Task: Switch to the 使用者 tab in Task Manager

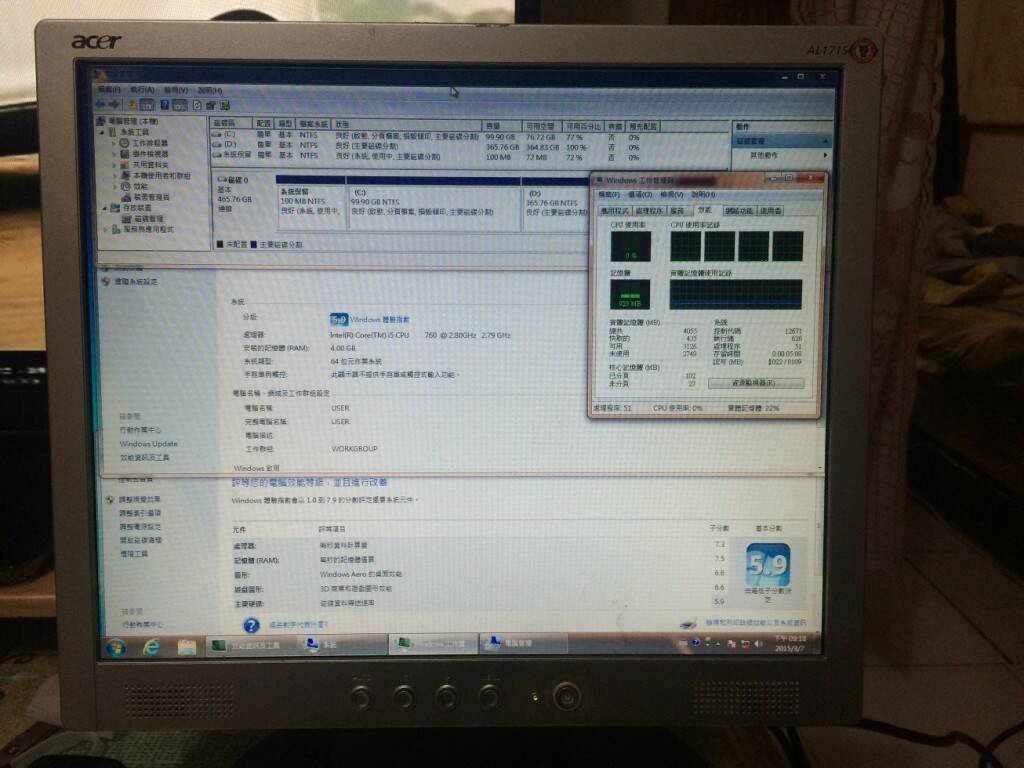Action: [771, 211]
